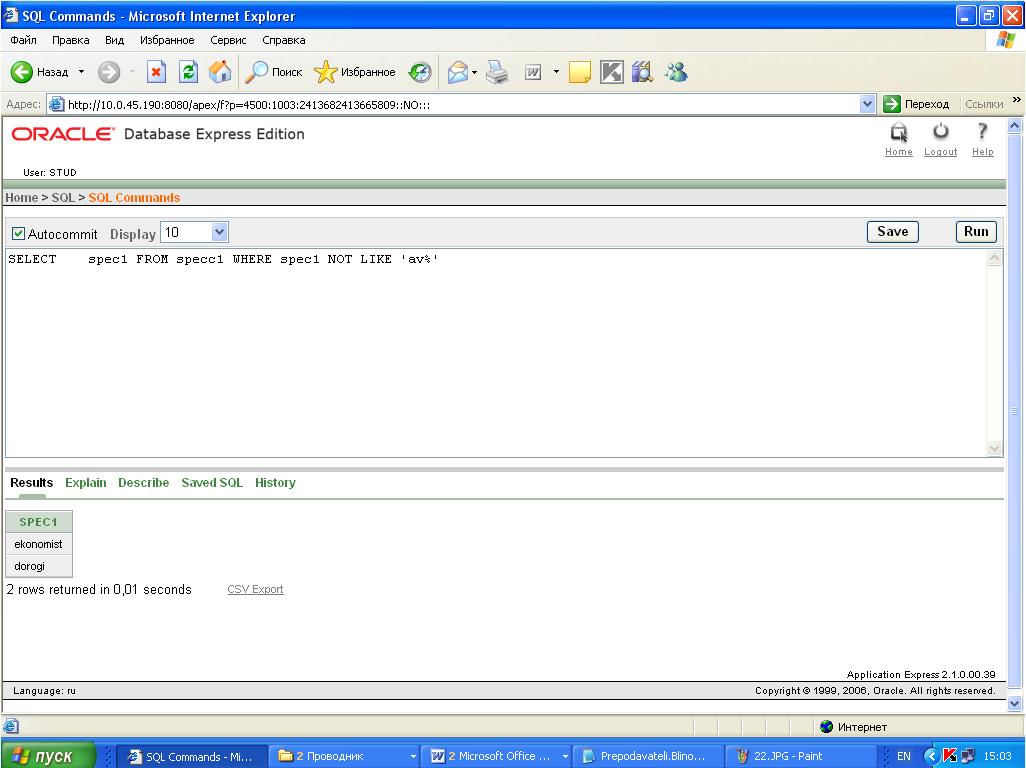Click the Run button

coord(976,232)
